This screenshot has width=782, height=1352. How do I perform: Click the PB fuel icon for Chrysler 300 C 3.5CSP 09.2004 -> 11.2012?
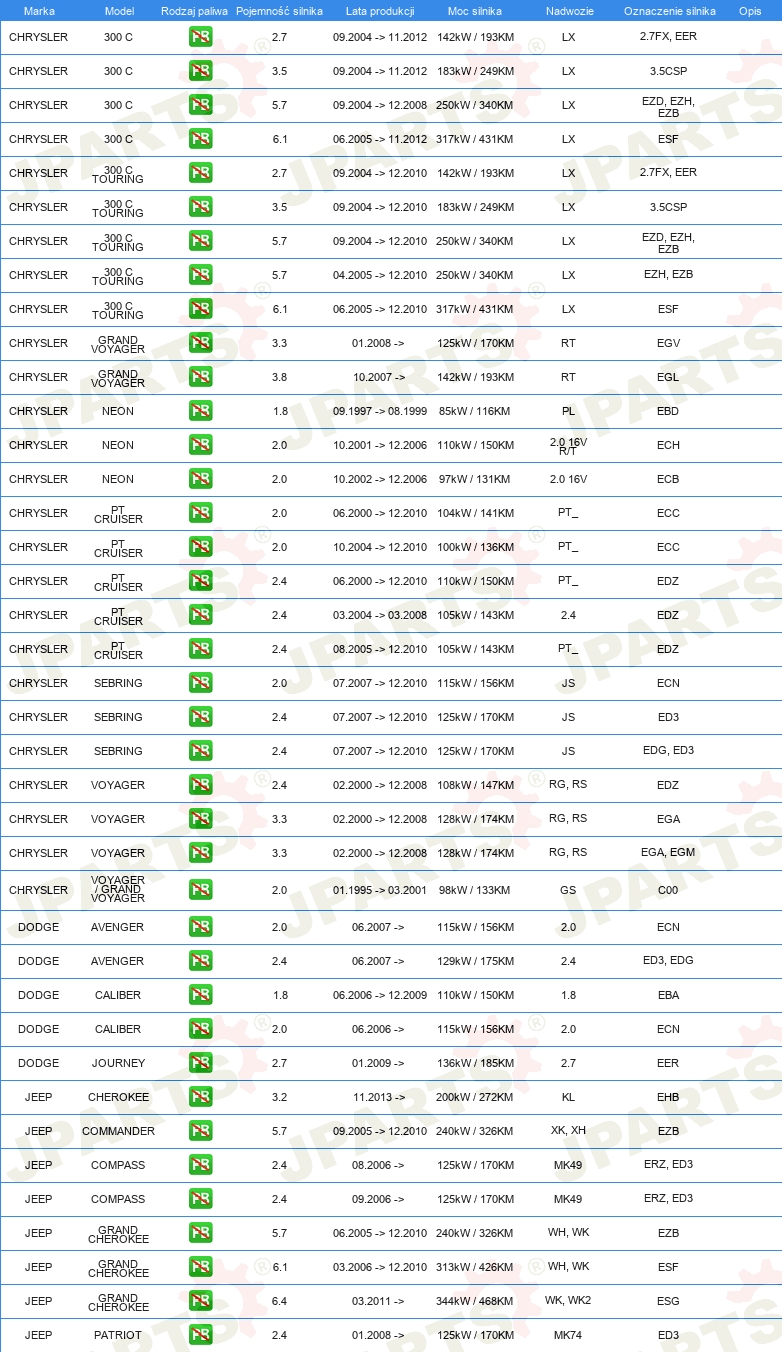[x=200, y=71]
